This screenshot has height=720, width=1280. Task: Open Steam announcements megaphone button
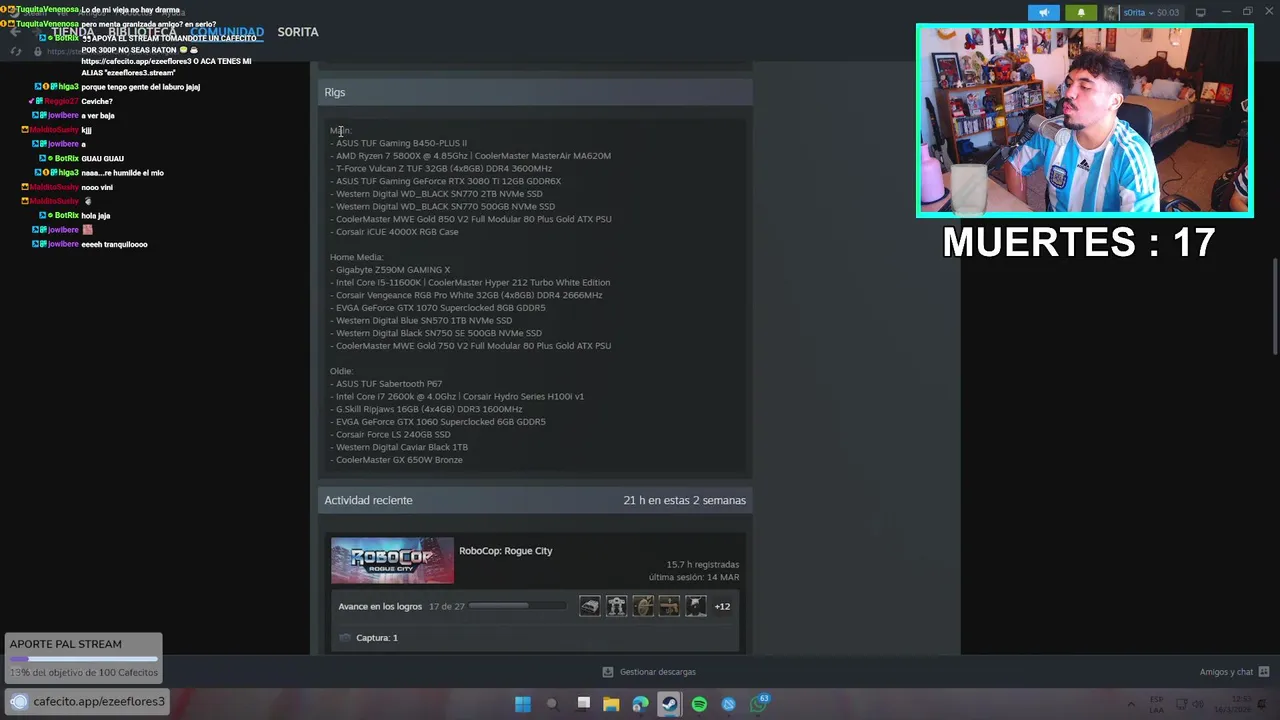click(x=1043, y=13)
